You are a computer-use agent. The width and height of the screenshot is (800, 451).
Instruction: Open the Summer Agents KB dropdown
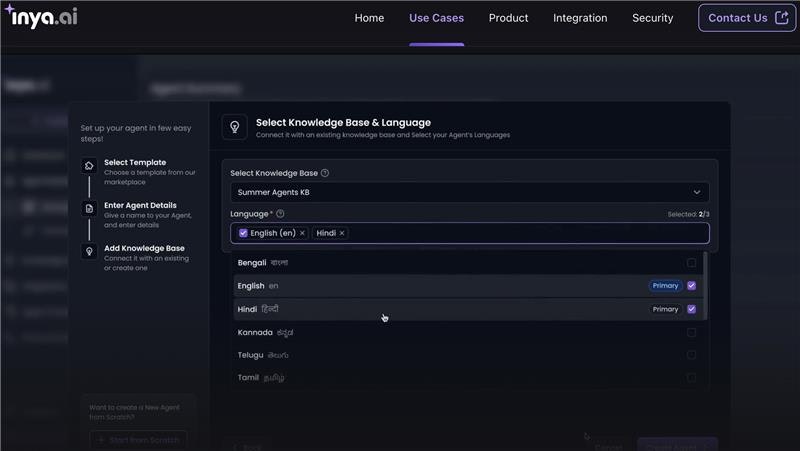pyautogui.click(x=469, y=192)
